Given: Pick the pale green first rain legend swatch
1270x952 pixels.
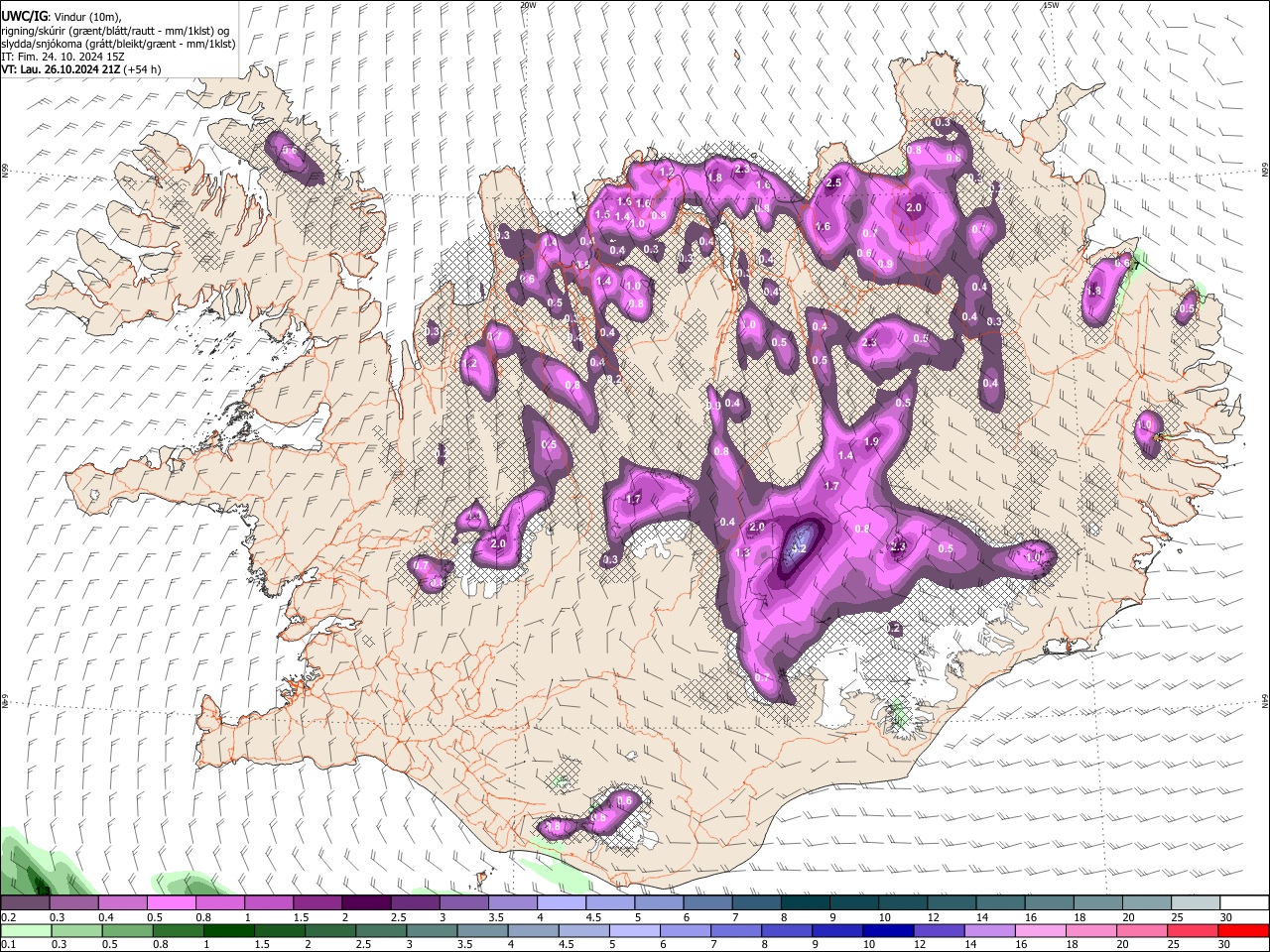Looking at the screenshot, I should 25,930.
